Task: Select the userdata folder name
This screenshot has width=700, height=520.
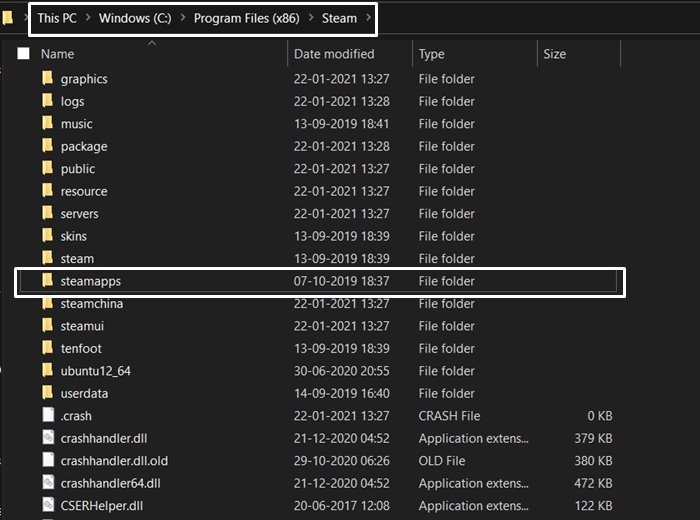Action: (84, 394)
